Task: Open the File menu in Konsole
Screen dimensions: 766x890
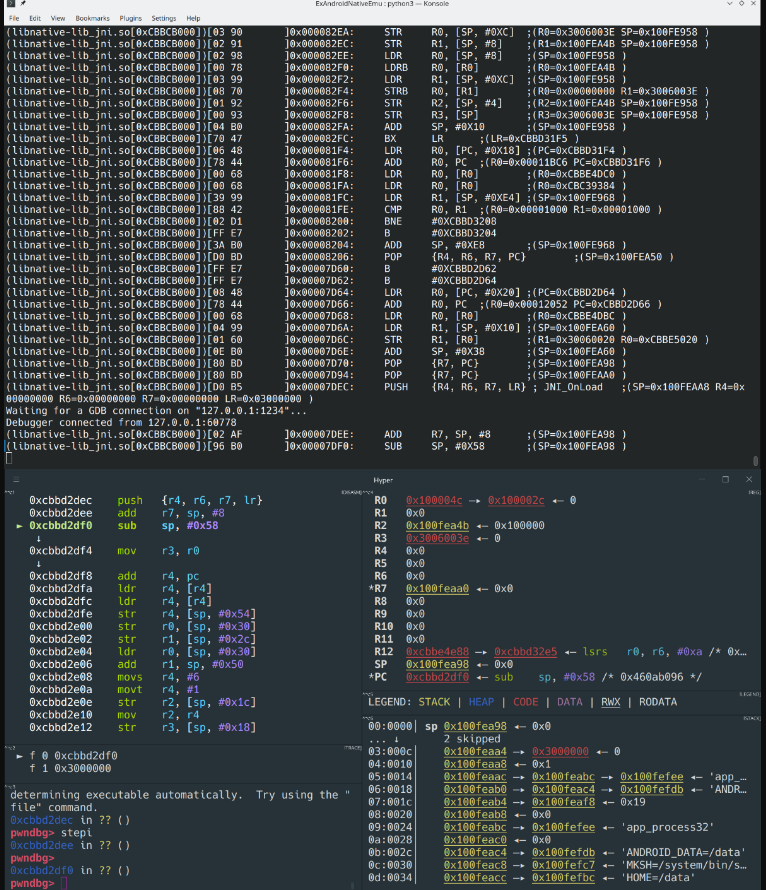Action: pos(13,18)
